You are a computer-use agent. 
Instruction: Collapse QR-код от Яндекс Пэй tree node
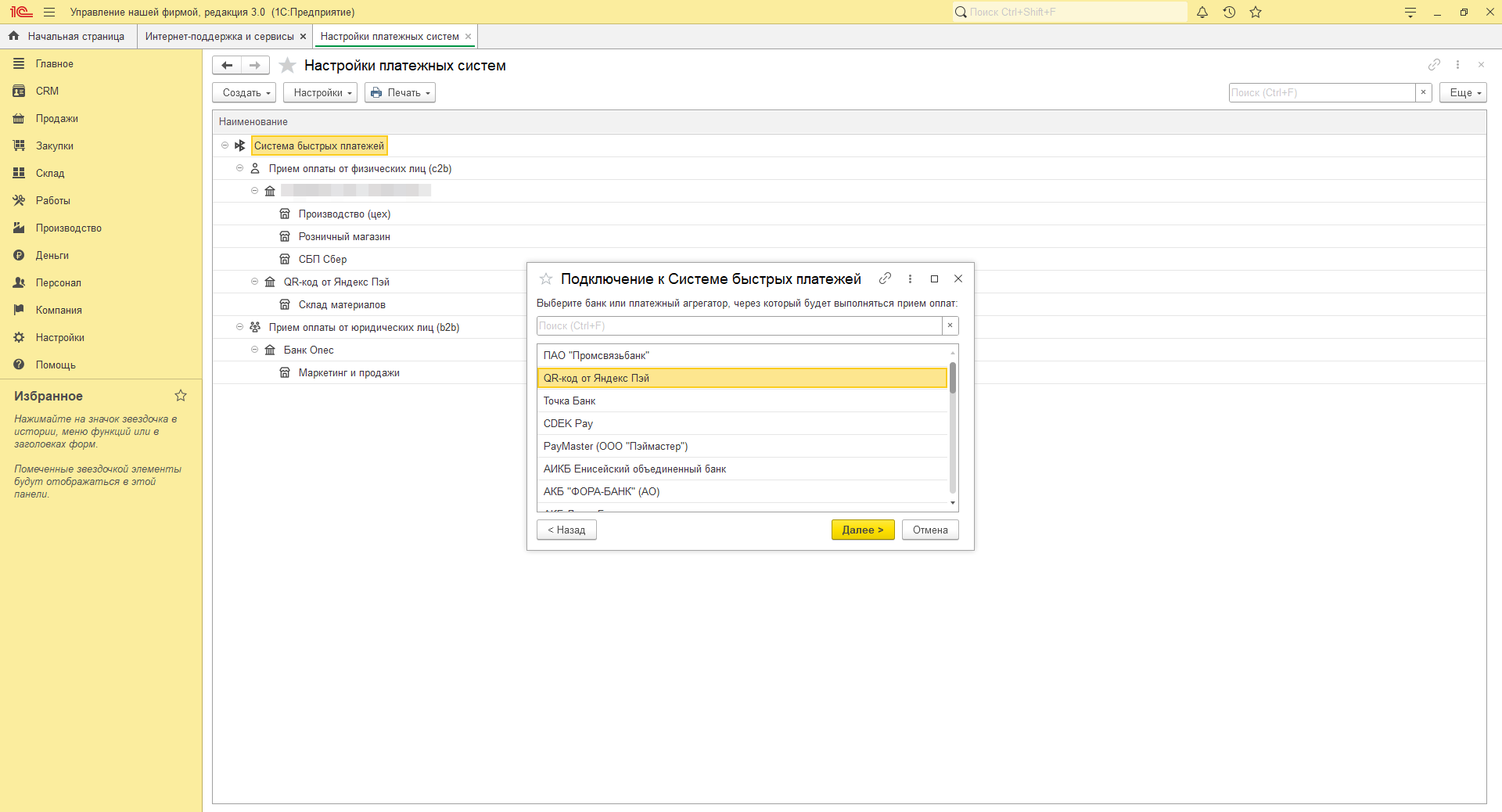click(x=254, y=282)
